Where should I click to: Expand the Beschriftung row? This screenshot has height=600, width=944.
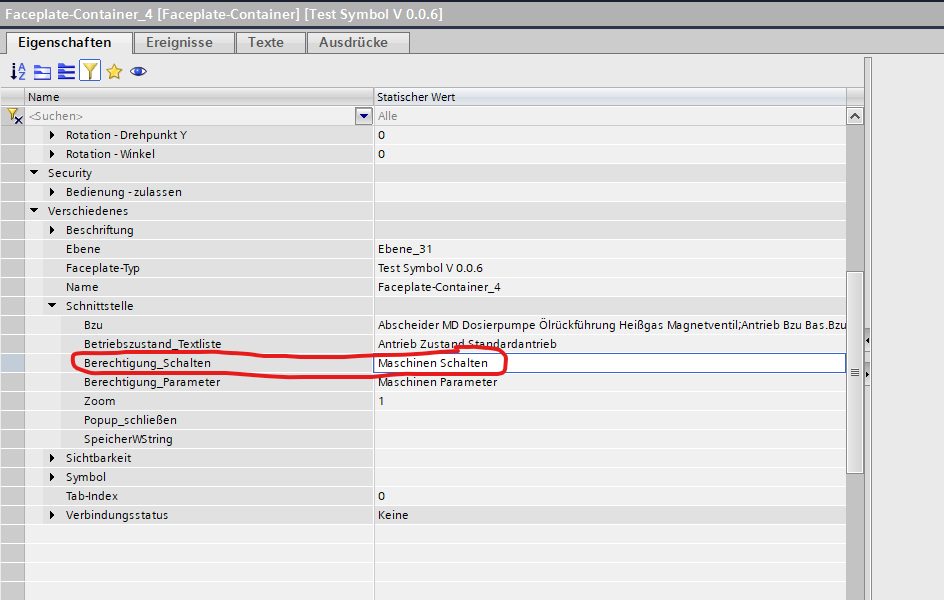(52, 230)
